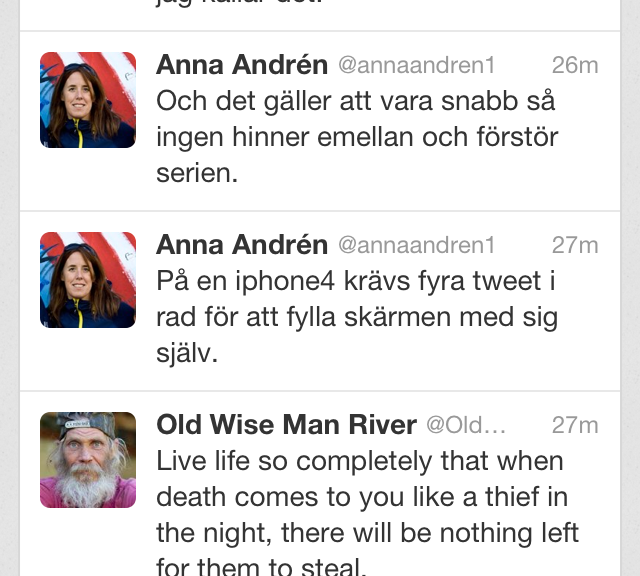Open the Old Wise Man River profile name

pyautogui.click(x=286, y=425)
